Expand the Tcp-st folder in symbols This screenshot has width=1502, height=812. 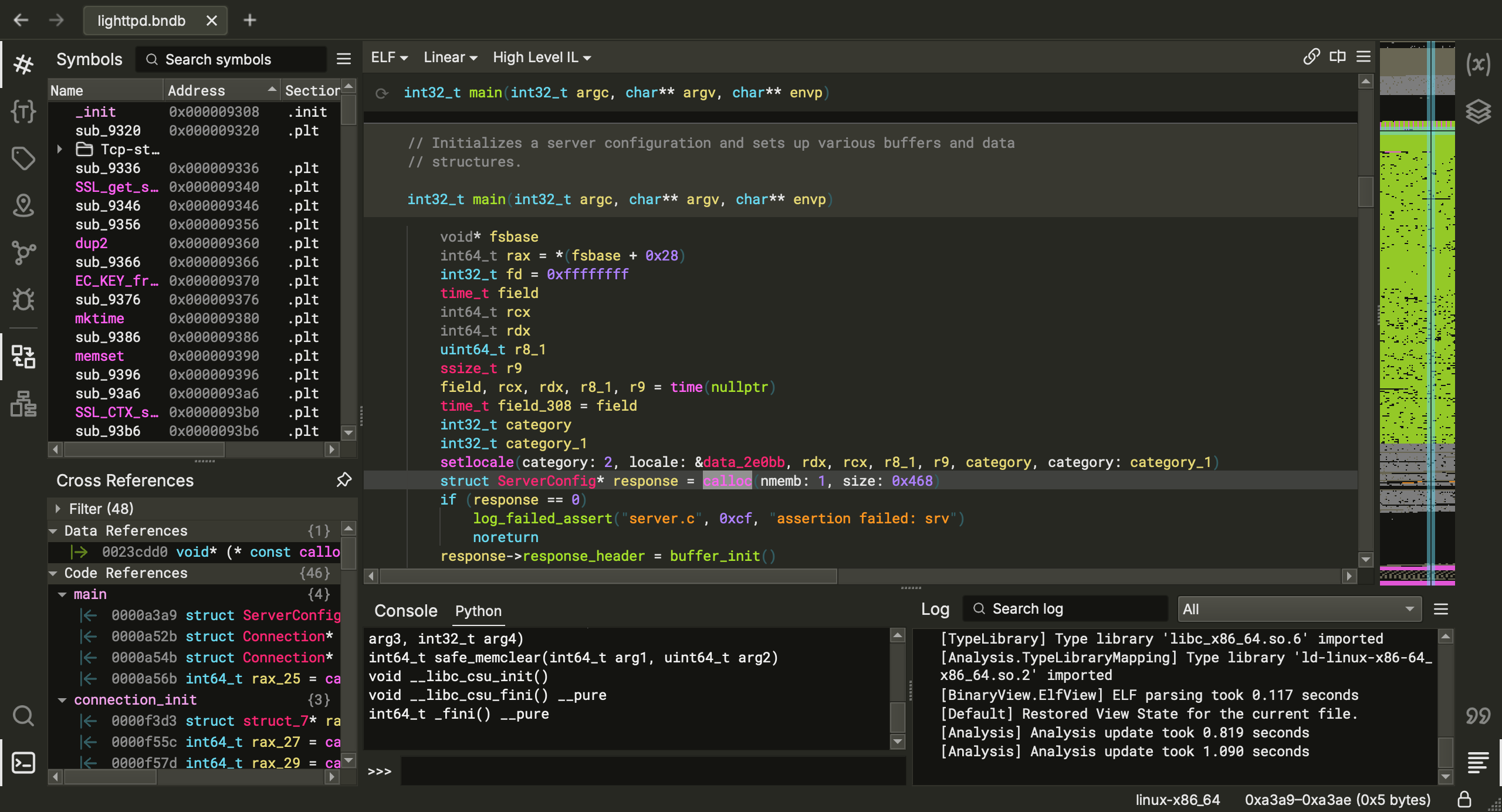tap(59, 149)
